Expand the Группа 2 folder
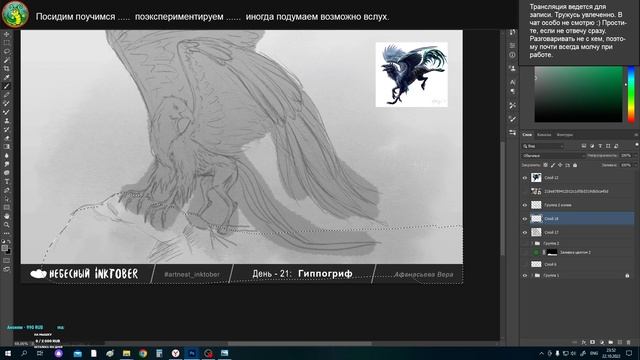 532,243
